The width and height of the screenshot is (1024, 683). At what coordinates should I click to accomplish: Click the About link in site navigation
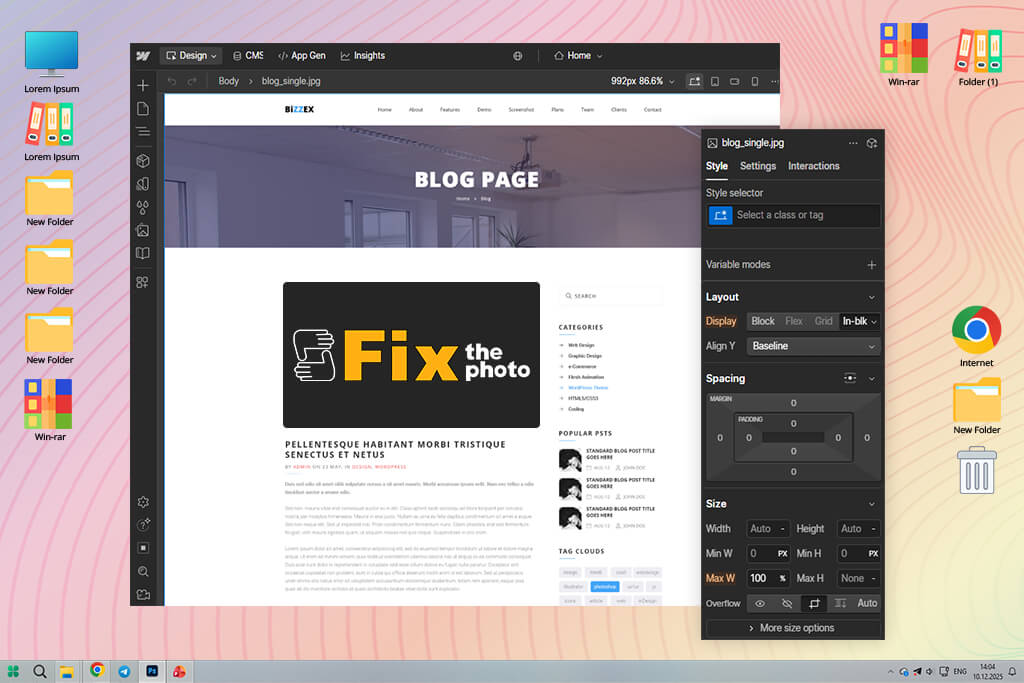416,110
